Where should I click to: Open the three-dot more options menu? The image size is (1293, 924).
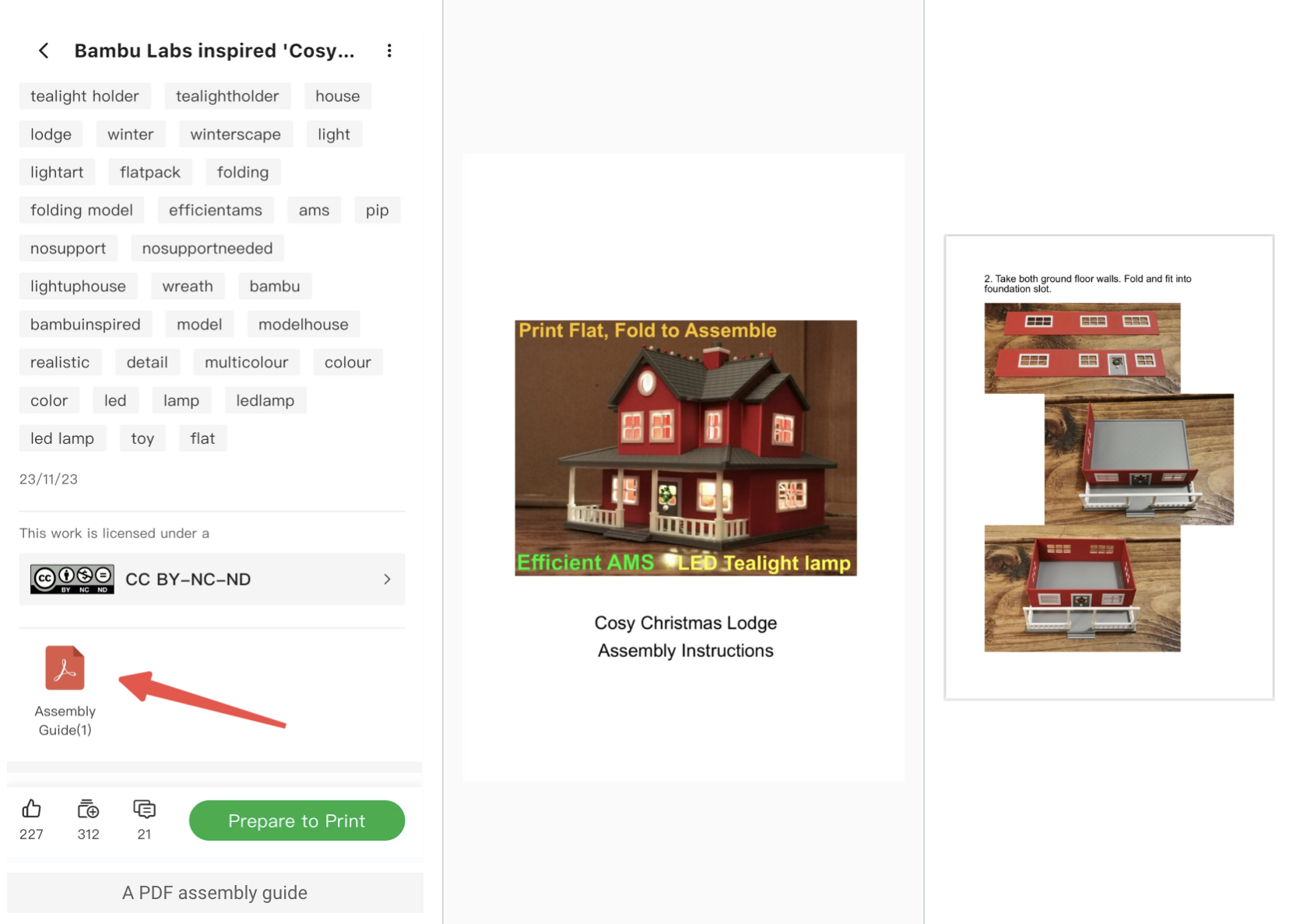coord(389,51)
